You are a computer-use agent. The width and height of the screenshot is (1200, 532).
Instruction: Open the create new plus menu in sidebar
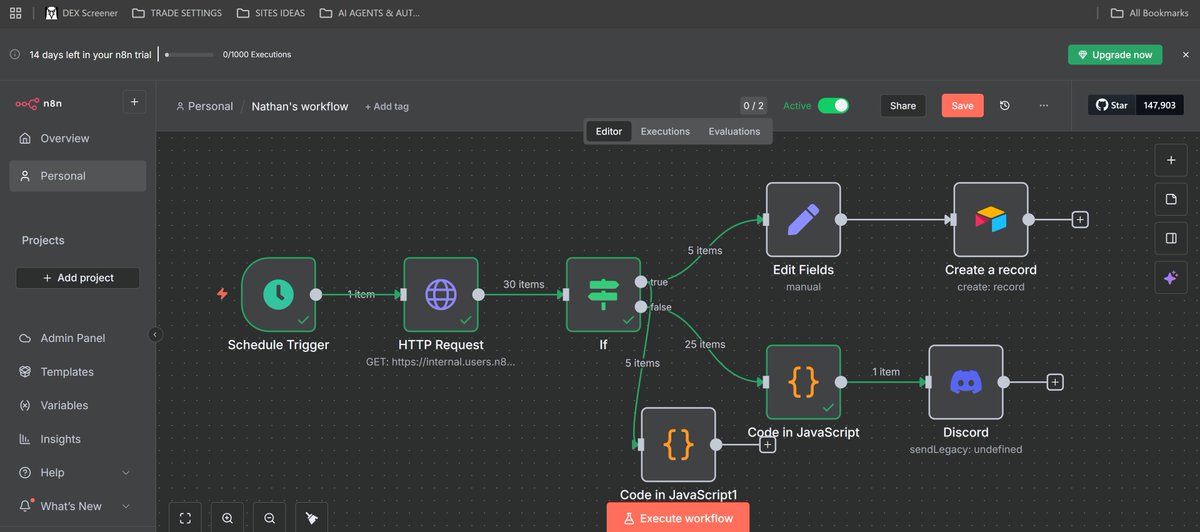tap(135, 102)
